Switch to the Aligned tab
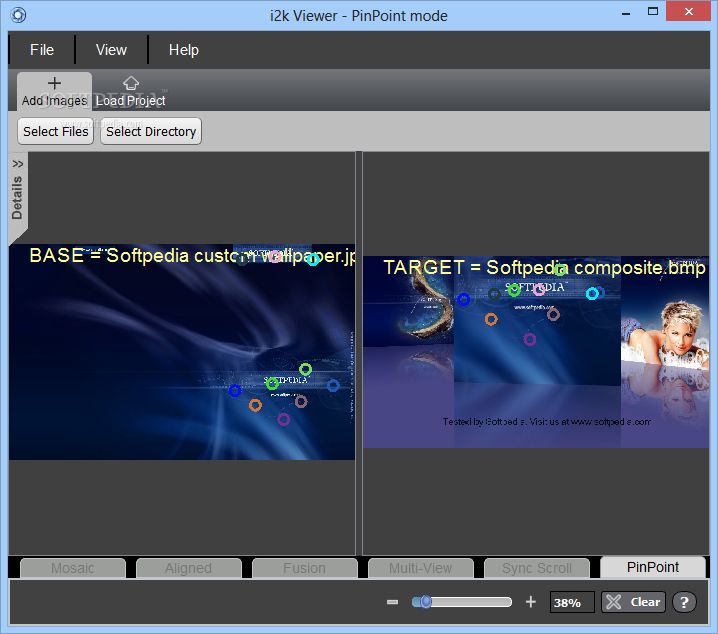Viewport: 718px width, 634px height. click(189, 568)
